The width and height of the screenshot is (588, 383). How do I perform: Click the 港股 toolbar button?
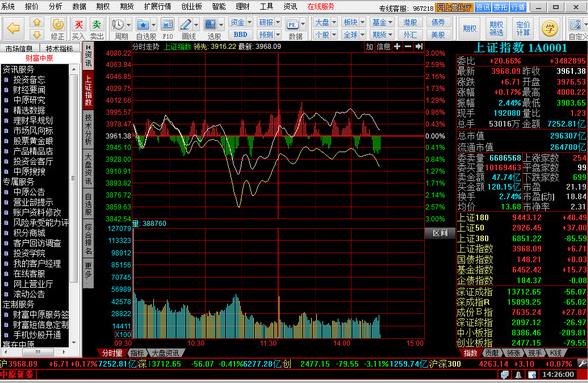click(410, 23)
